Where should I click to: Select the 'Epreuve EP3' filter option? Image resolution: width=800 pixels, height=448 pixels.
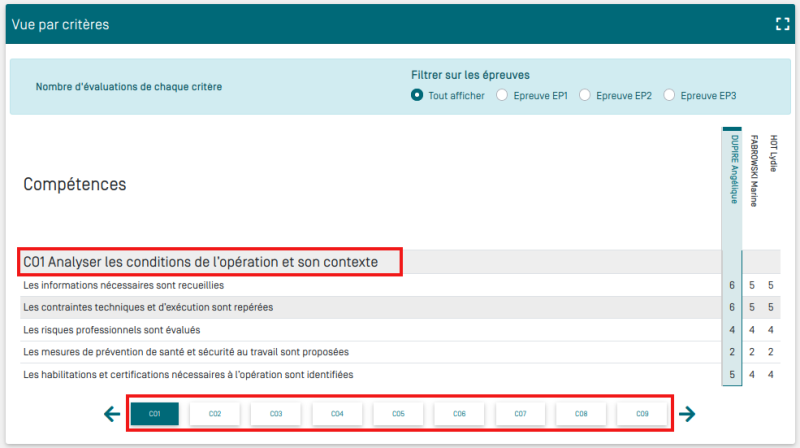[x=669, y=96]
